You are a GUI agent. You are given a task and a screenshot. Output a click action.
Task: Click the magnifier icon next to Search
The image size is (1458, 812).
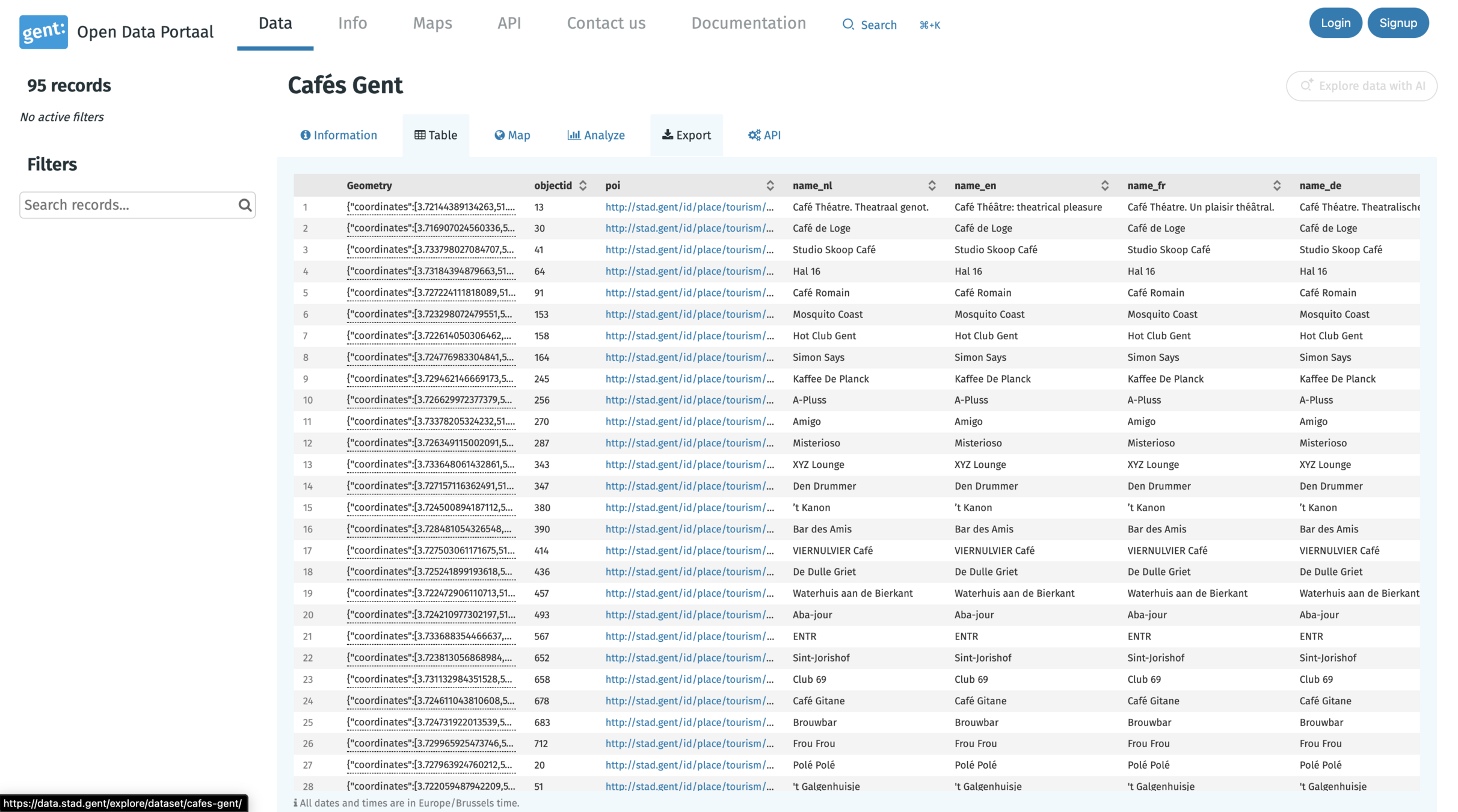[x=848, y=25]
